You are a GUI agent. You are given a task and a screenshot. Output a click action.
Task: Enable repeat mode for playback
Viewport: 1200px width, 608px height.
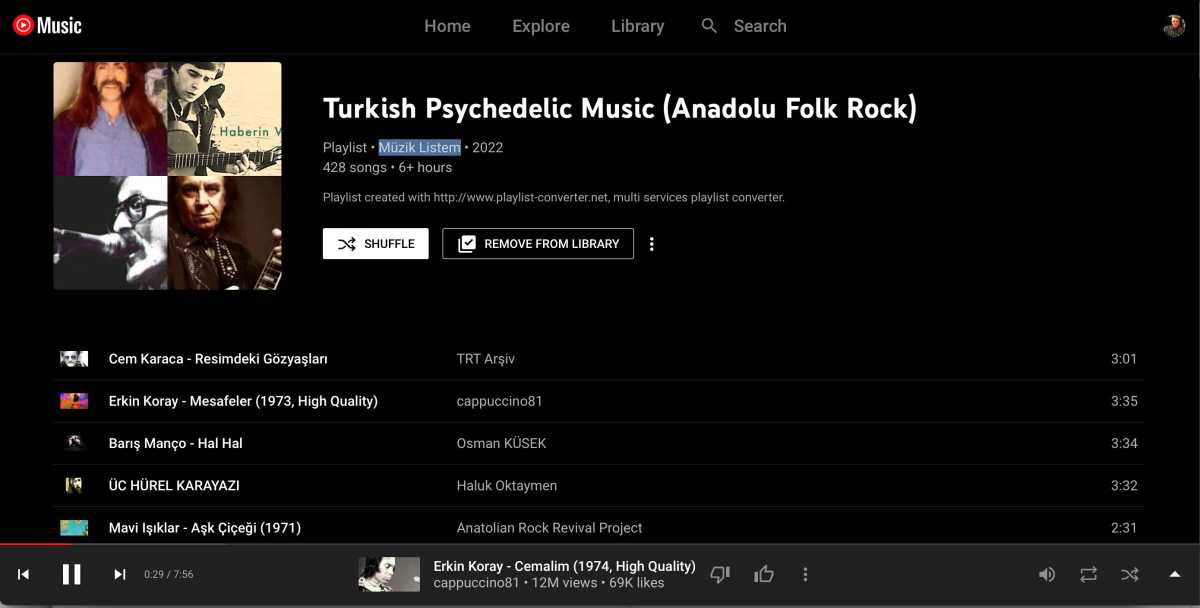point(1088,573)
